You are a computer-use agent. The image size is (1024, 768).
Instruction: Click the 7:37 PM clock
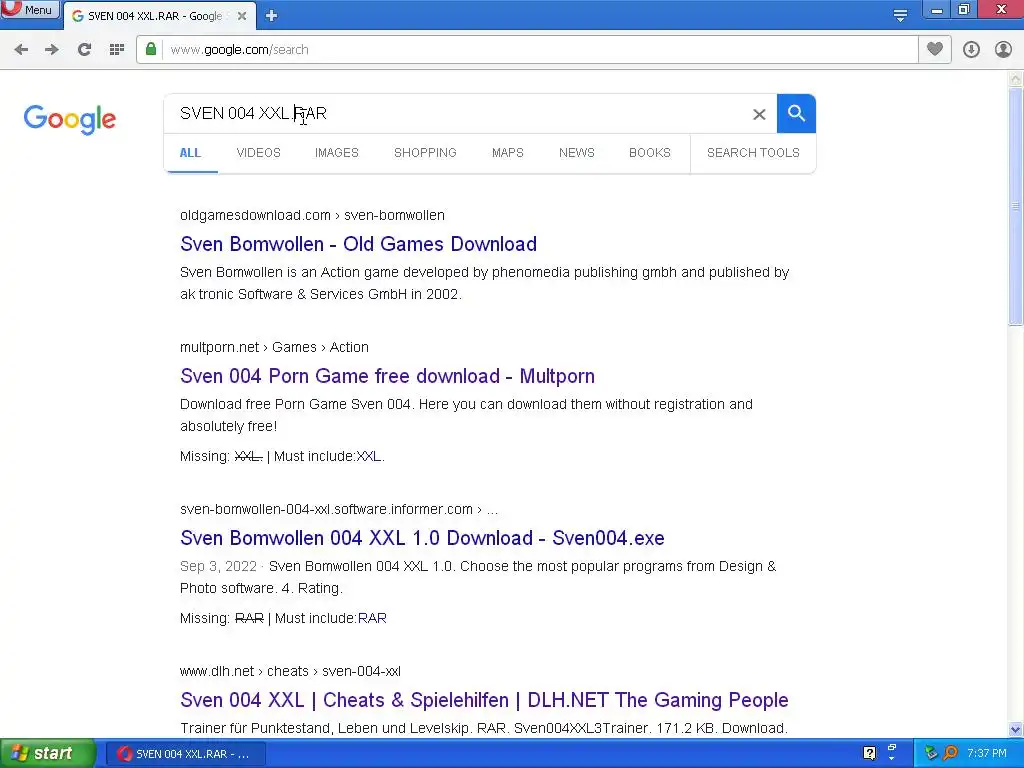pyautogui.click(x=987, y=754)
